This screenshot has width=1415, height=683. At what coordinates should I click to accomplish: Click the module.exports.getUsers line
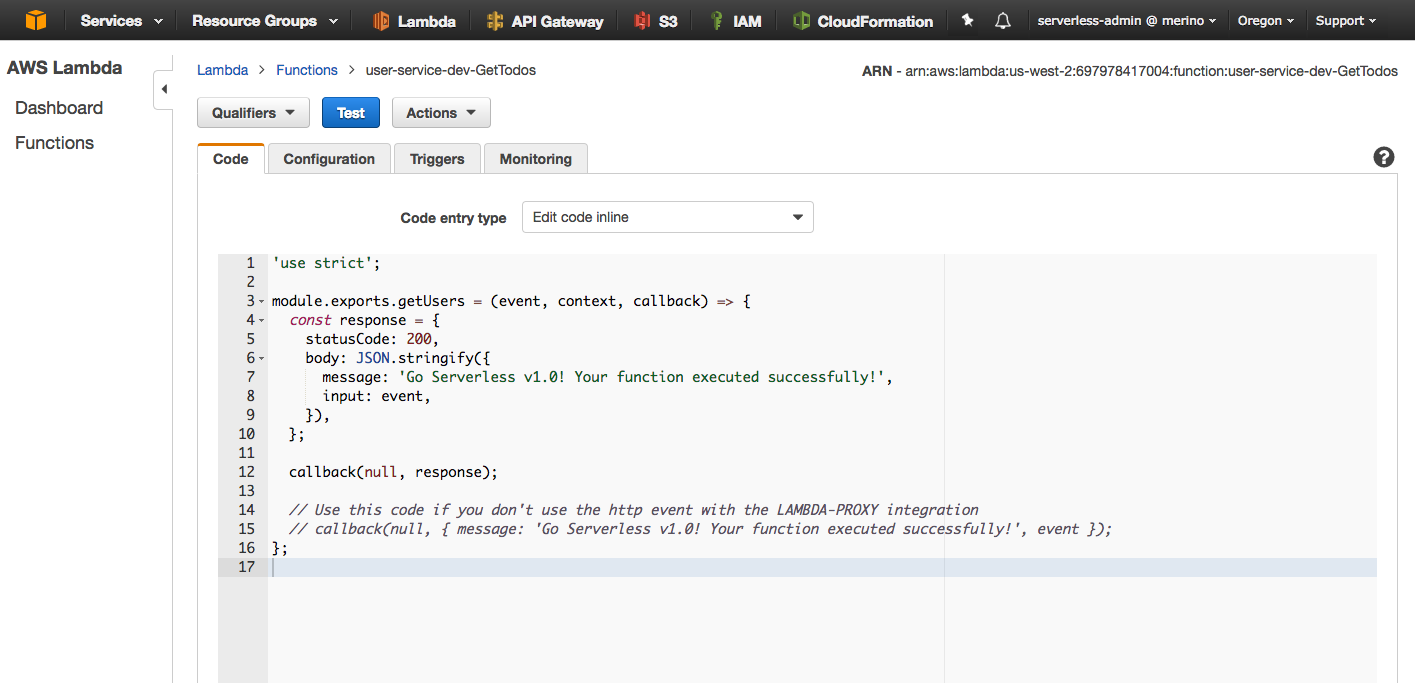tap(511, 301)
